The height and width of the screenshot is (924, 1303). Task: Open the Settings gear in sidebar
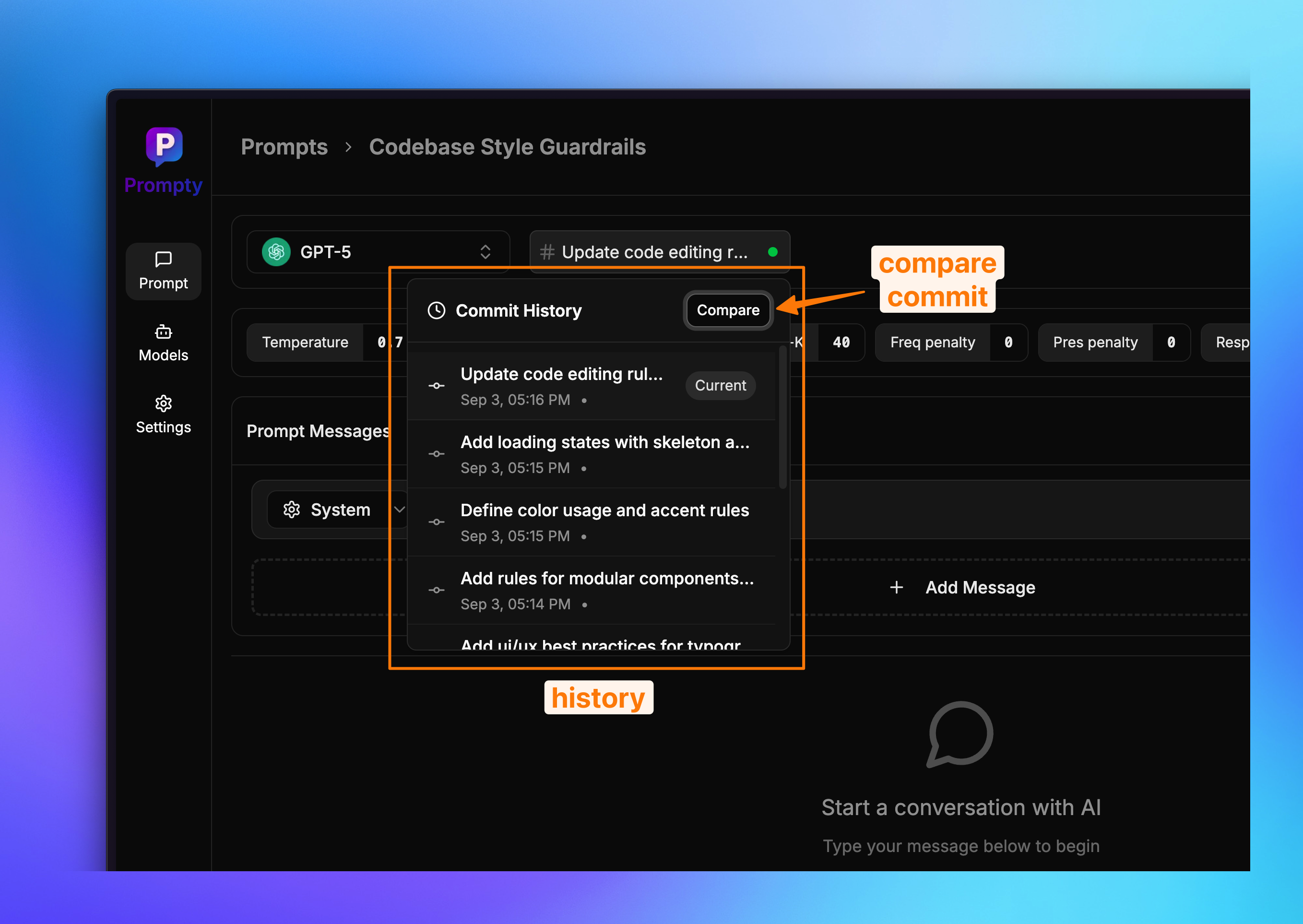point(163,404)
